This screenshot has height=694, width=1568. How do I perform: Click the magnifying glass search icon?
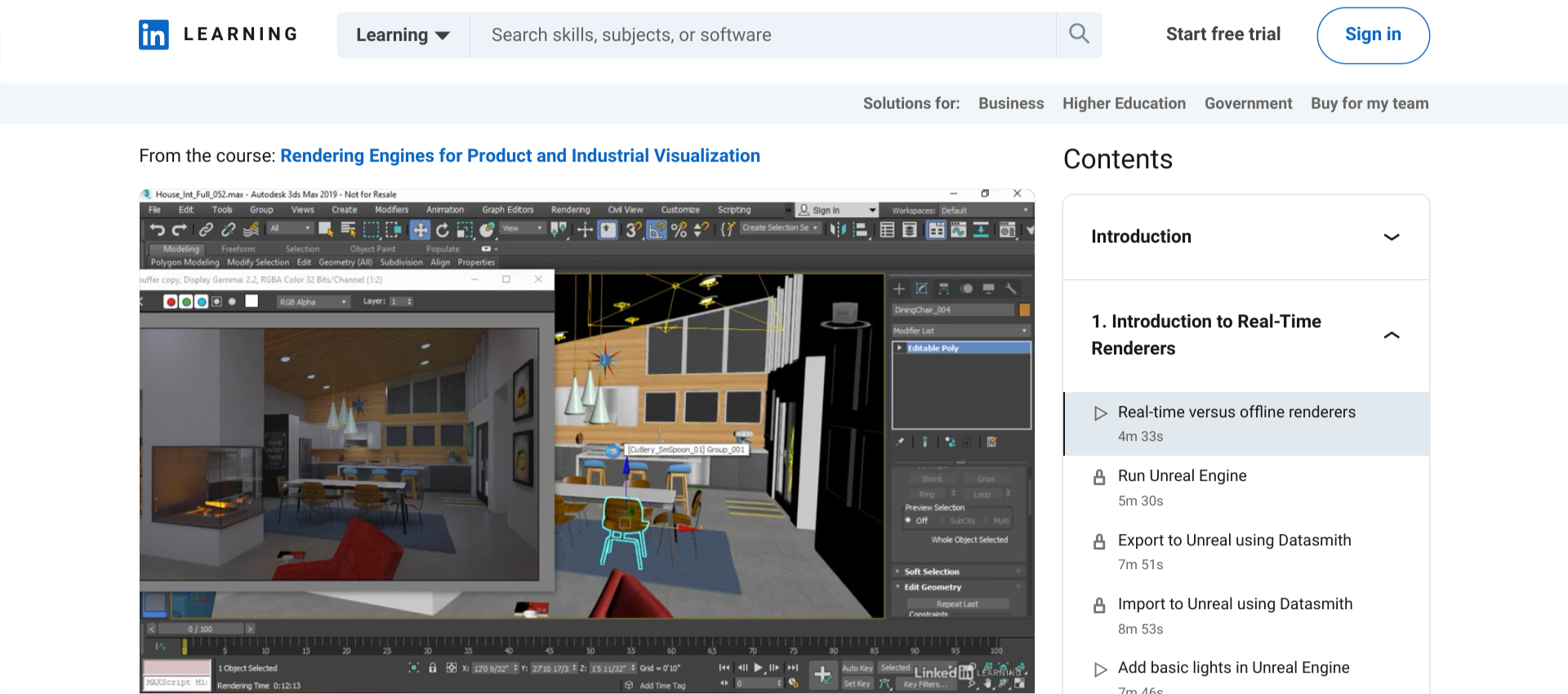[x=1079, y=34]
